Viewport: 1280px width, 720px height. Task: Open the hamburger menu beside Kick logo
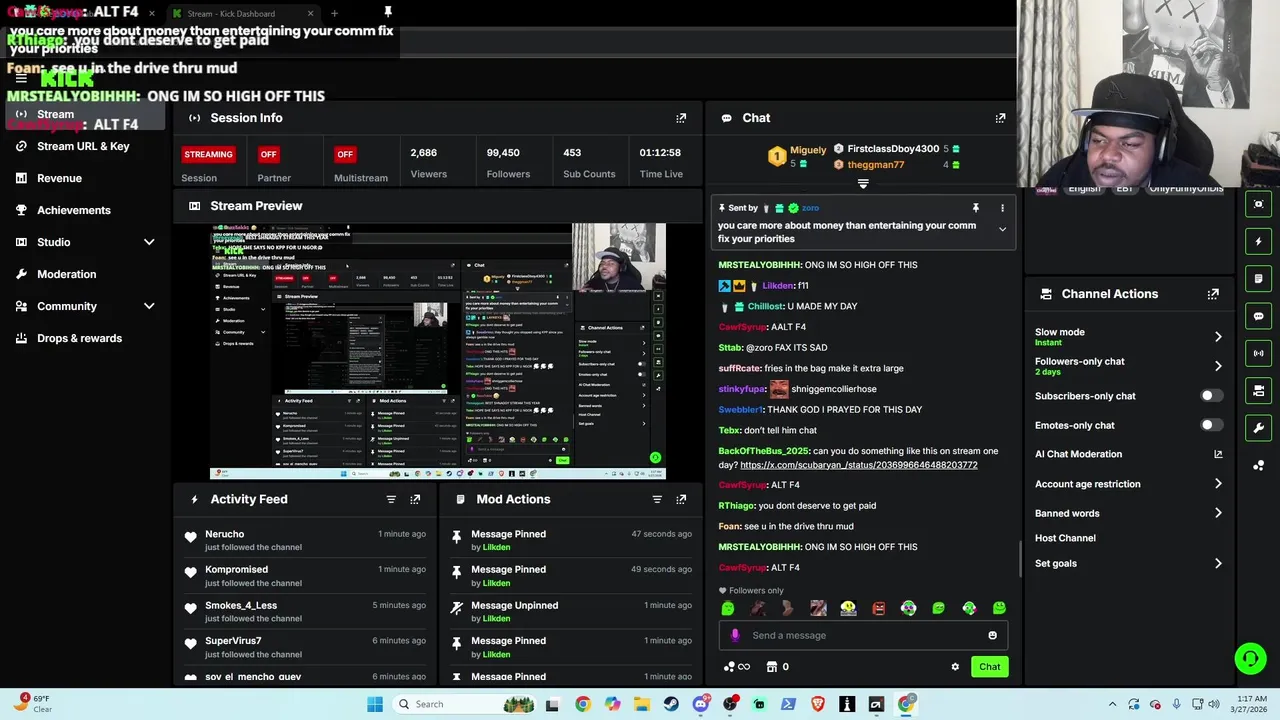coord(20,78)
